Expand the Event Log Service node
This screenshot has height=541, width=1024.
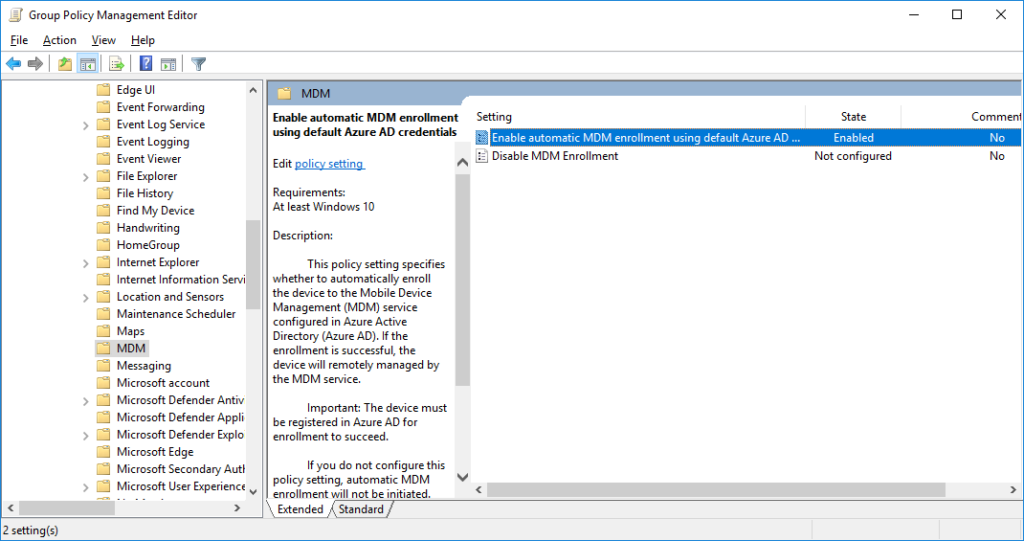tap(86, 125)
